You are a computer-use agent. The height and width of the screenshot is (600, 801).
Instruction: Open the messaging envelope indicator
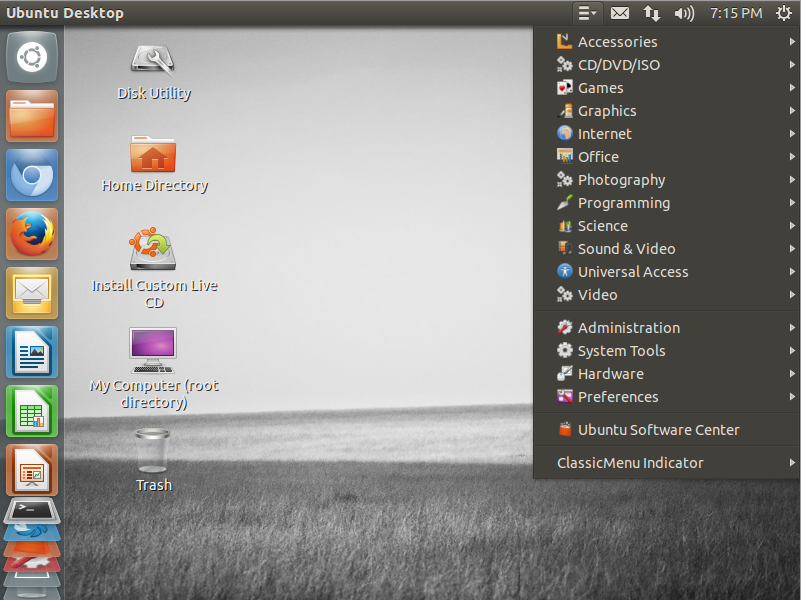click(x=620, y=13)
